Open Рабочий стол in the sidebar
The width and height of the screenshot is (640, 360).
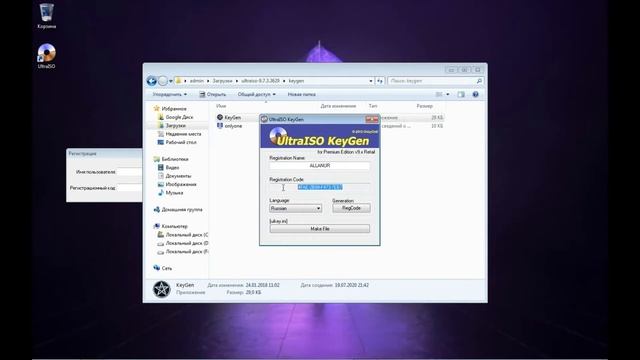pyautogui.click(x=180, y=142)
